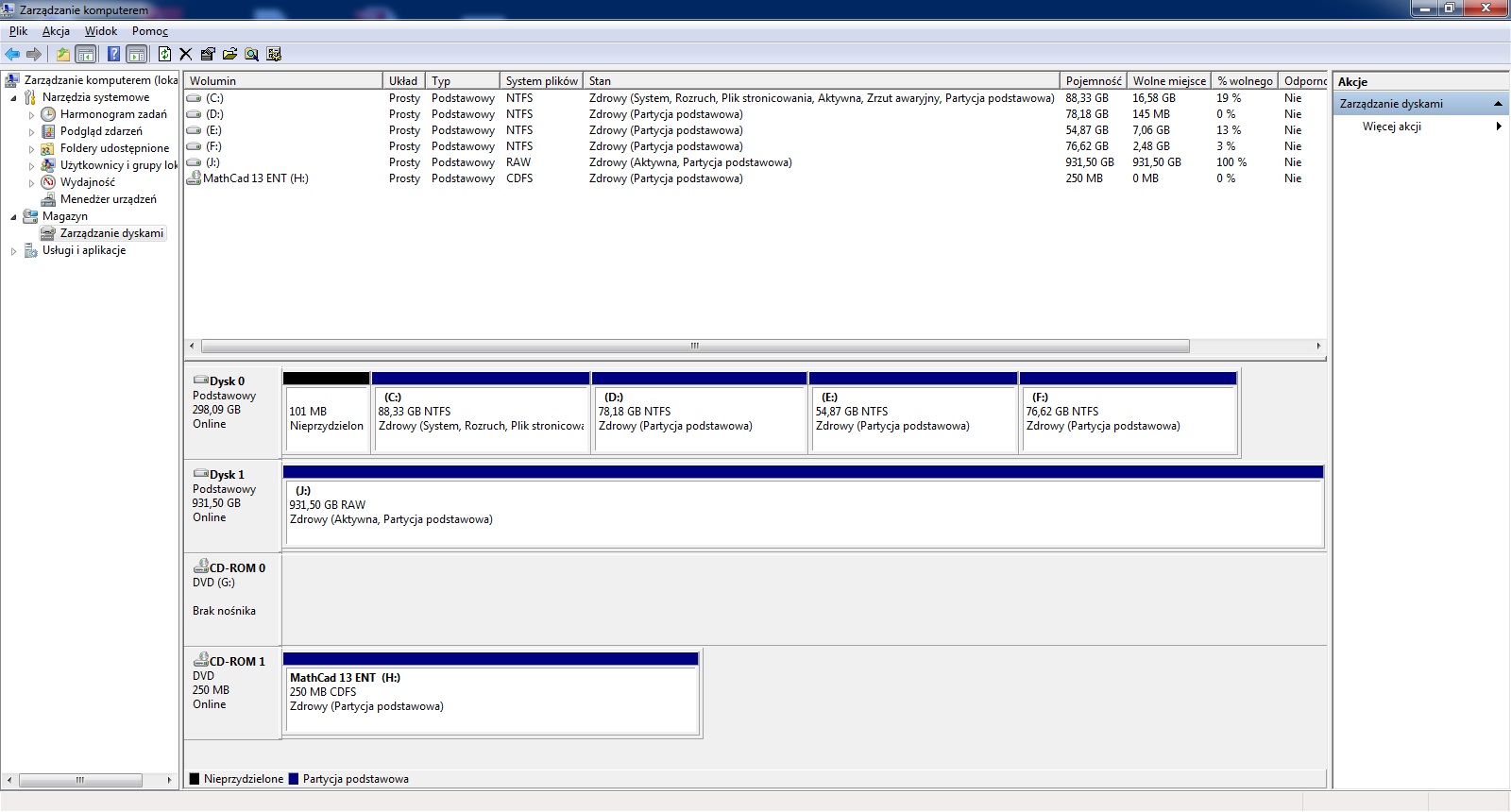
Task: Collapse the Zarządzanie dyskami actions section
Action: click(x=1499, y=104)
